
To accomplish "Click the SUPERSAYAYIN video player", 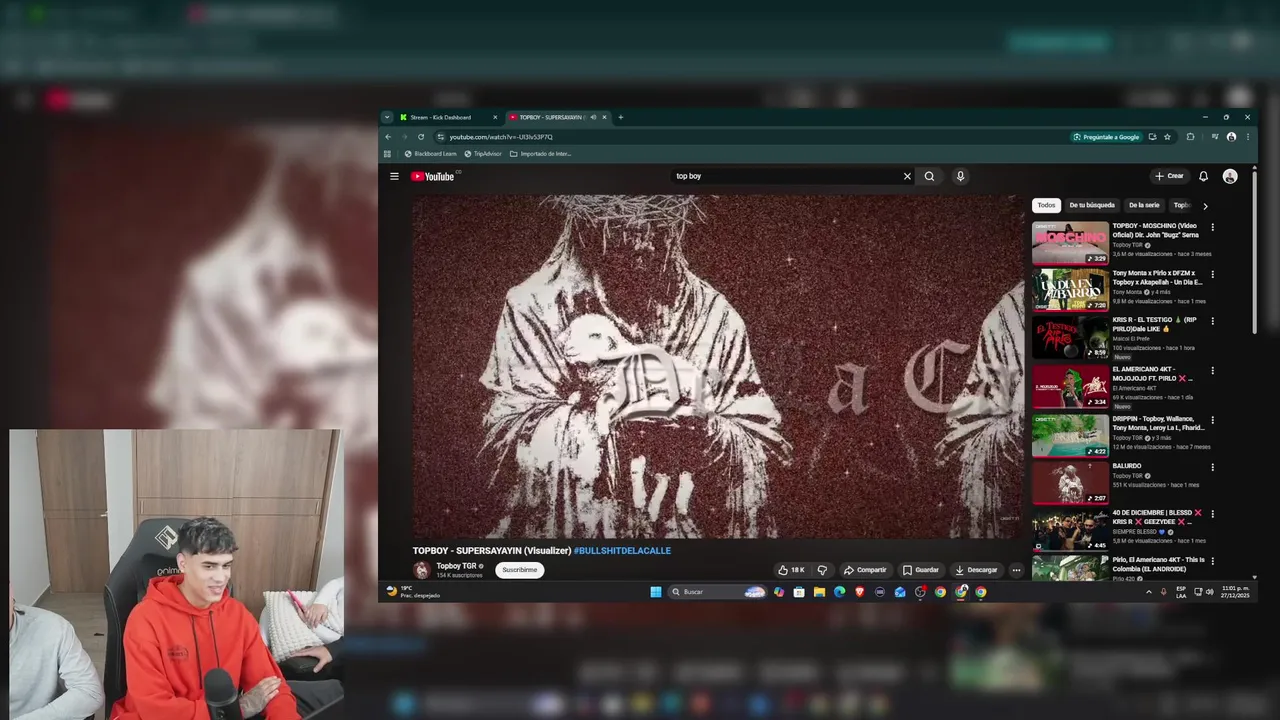I will (718, 366).
